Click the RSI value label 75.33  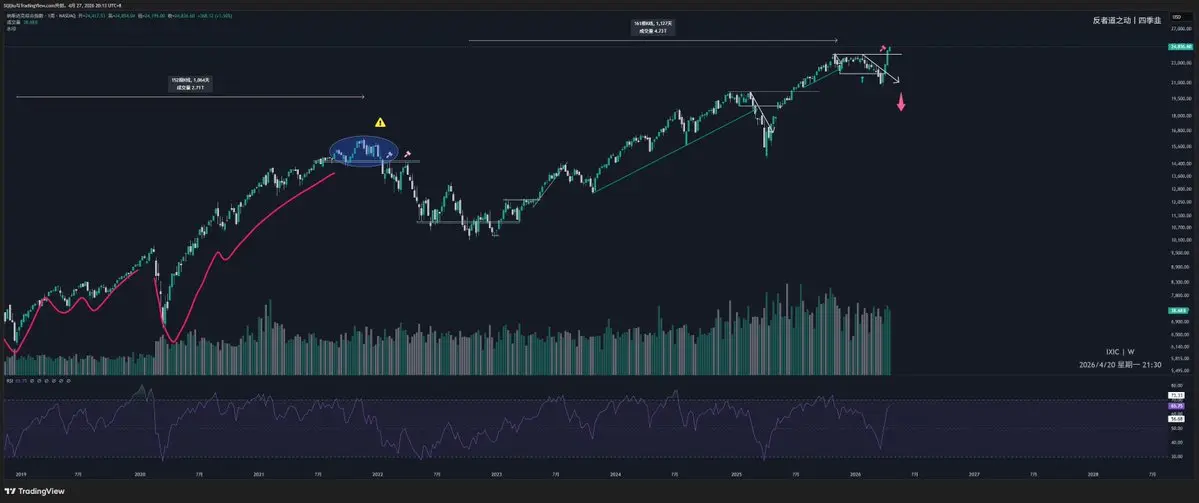(1176, 394)
